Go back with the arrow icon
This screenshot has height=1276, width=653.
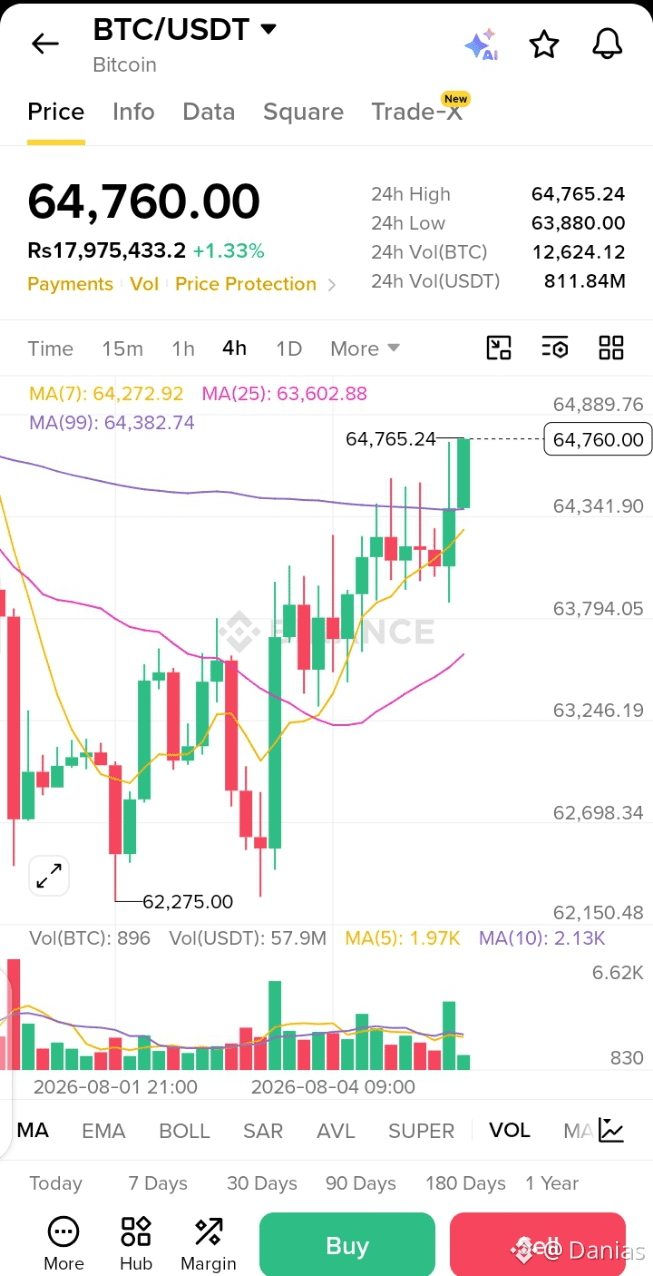coord(45,43)
